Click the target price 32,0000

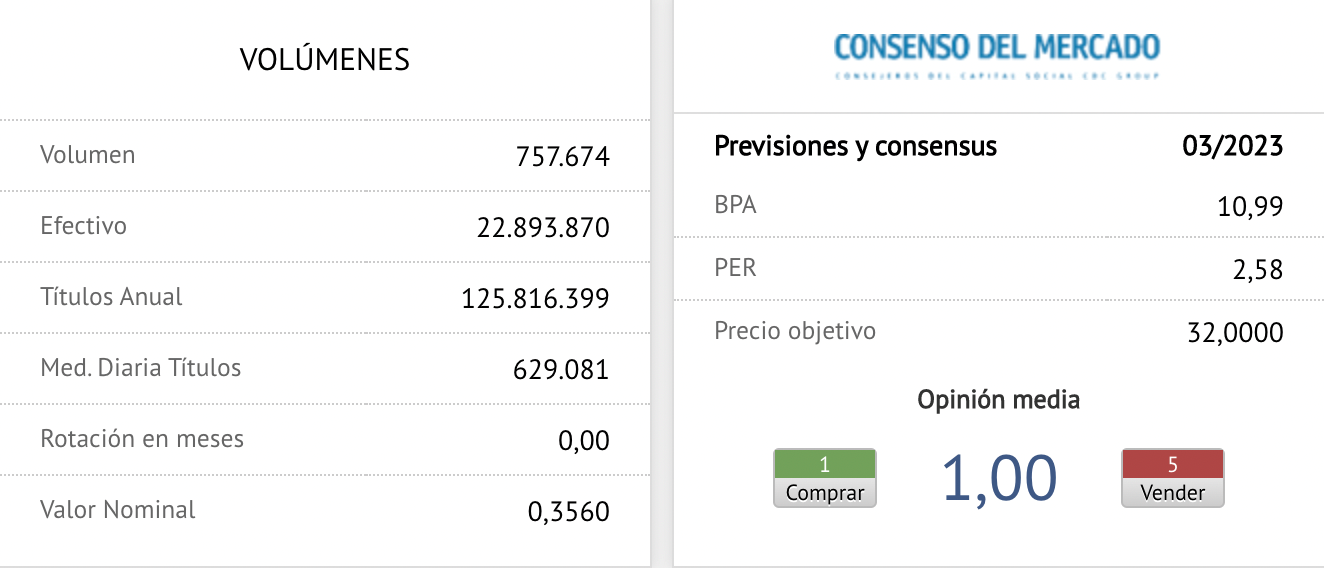tap(1234, 332)
